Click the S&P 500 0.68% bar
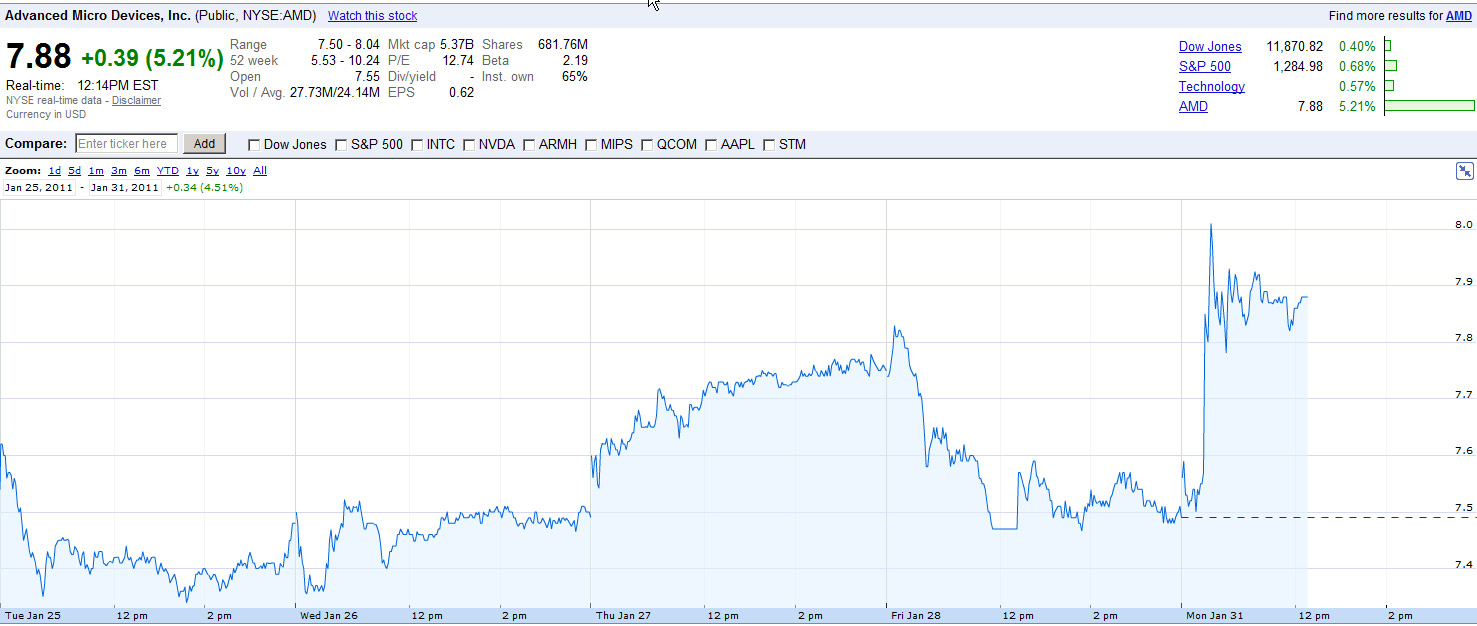The width and height of the screenshot is (1477, 626). coord(1391,66)
